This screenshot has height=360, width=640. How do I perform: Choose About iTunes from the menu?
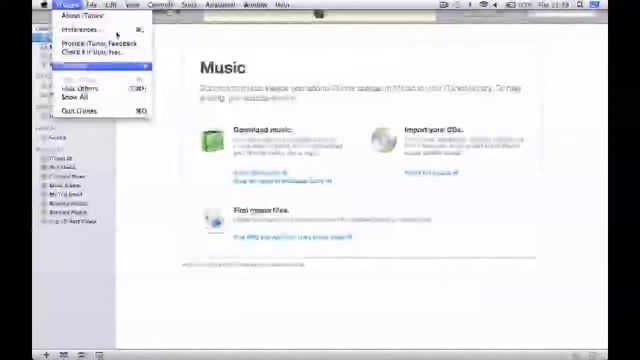(82, 16)
